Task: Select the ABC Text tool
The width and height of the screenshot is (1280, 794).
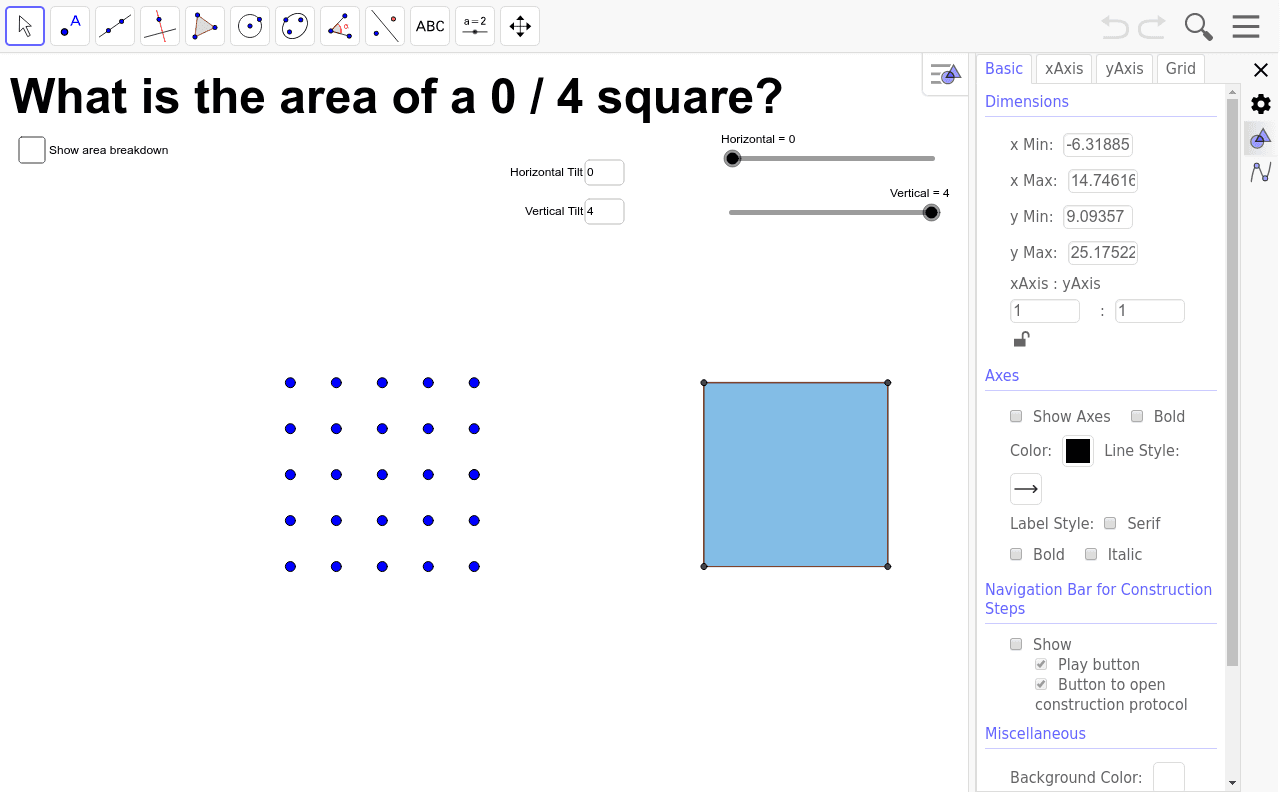Action: [430, 26]
